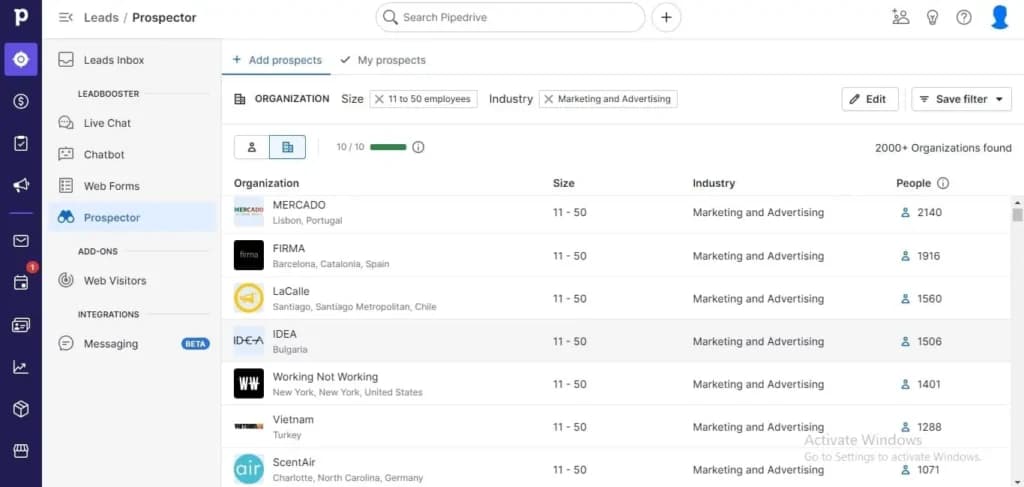
Task: Open Marketplace store icon in left rail
Action: pyautogui.click(x=21, y=451)
